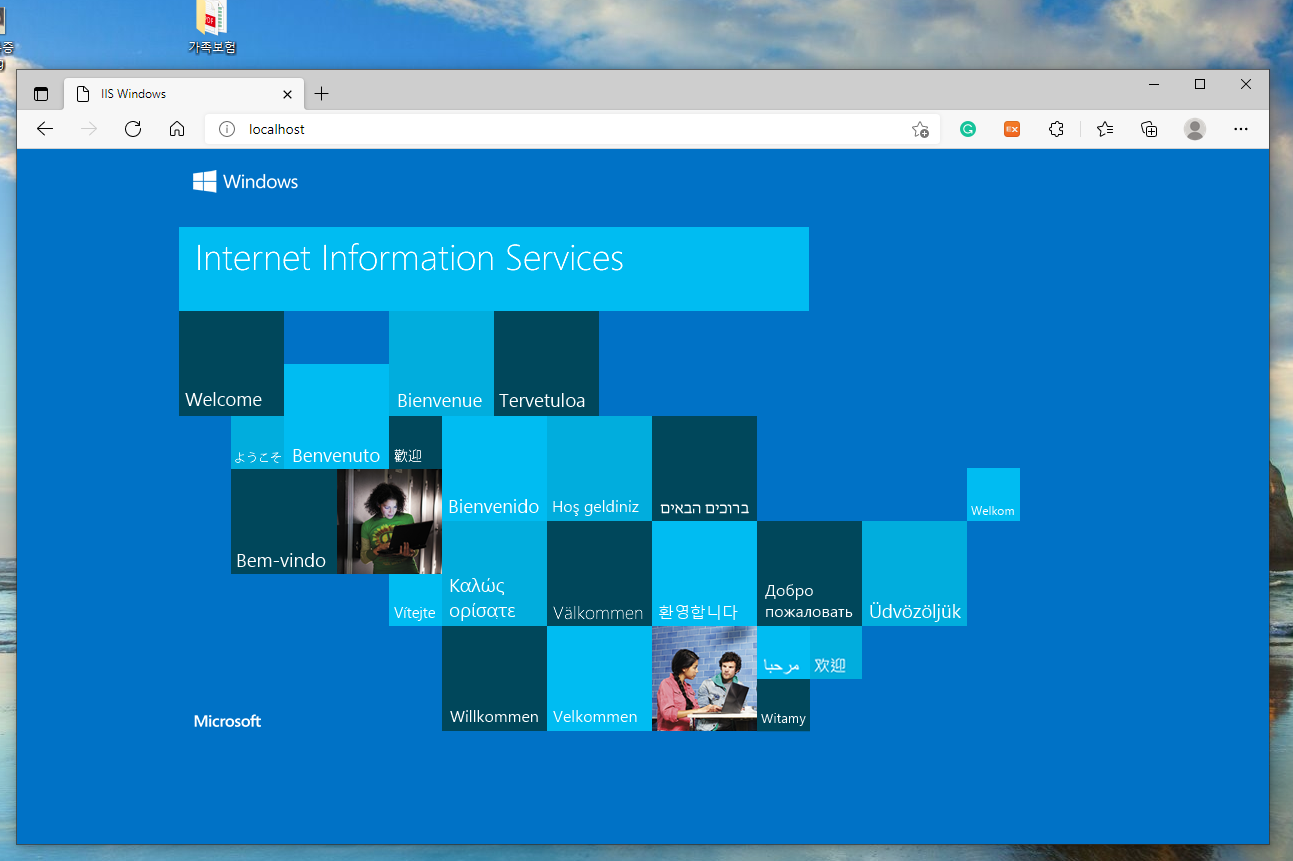Click the Vítejte tile
This screenshot has height=861, width=1293.
click(415, 600)
